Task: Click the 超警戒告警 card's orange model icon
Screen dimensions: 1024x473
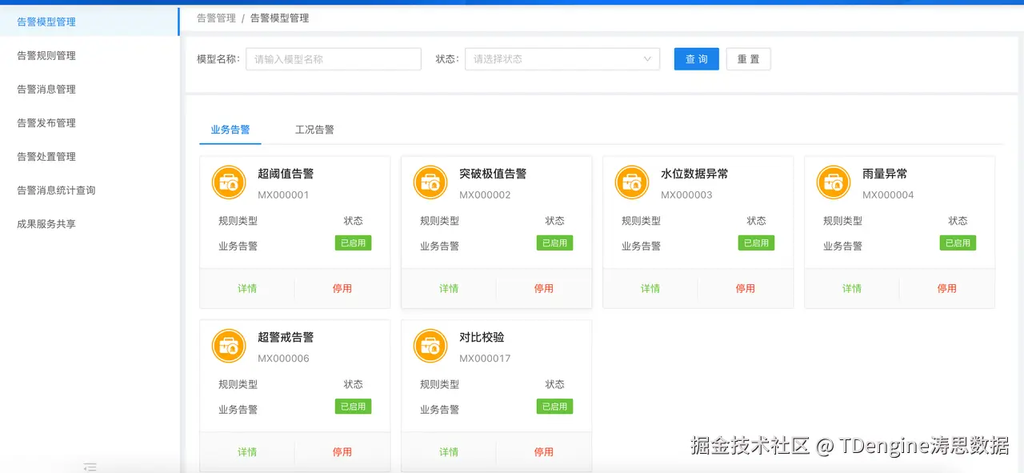Action: point(229,346)
